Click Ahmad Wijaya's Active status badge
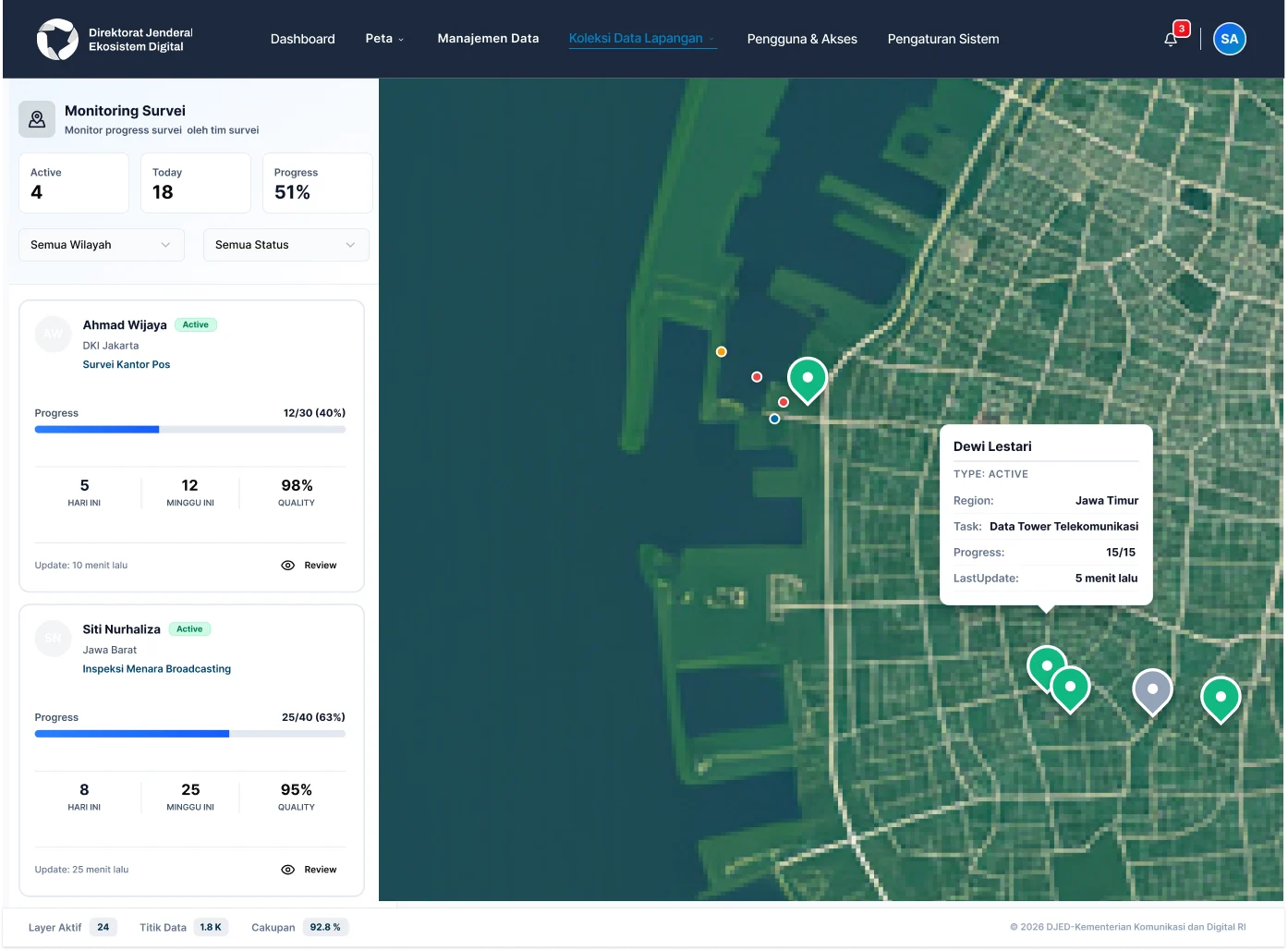 (196, 325)
